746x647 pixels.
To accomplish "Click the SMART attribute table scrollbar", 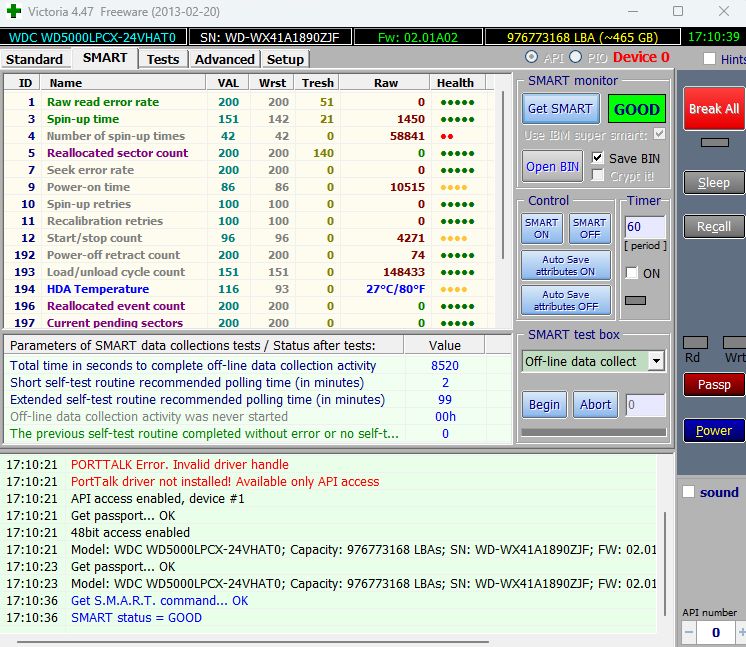I will [x=502, y=175].
